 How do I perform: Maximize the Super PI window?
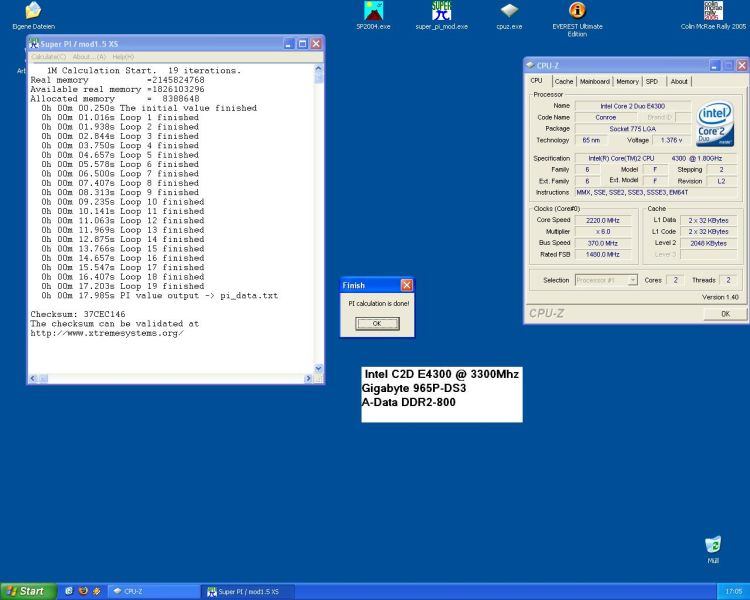point(302,44)
